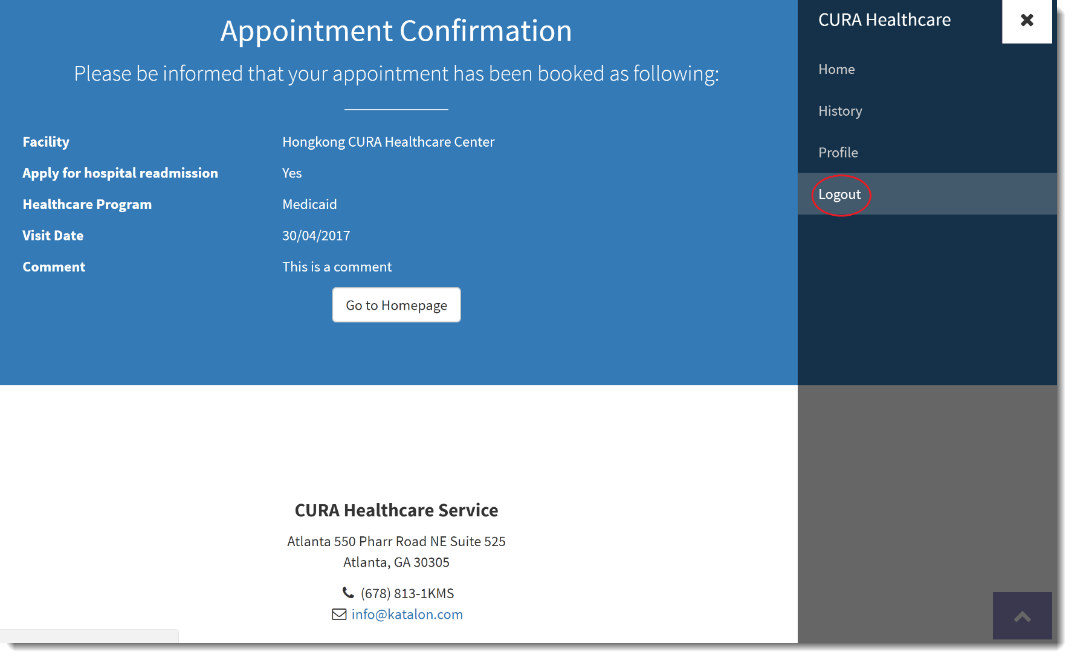Click the scroll-to-top arrow button

click(1022, 616)
